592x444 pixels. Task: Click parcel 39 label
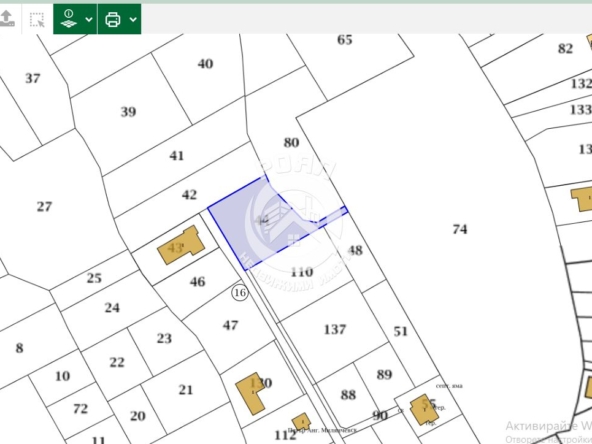[128, 112]
